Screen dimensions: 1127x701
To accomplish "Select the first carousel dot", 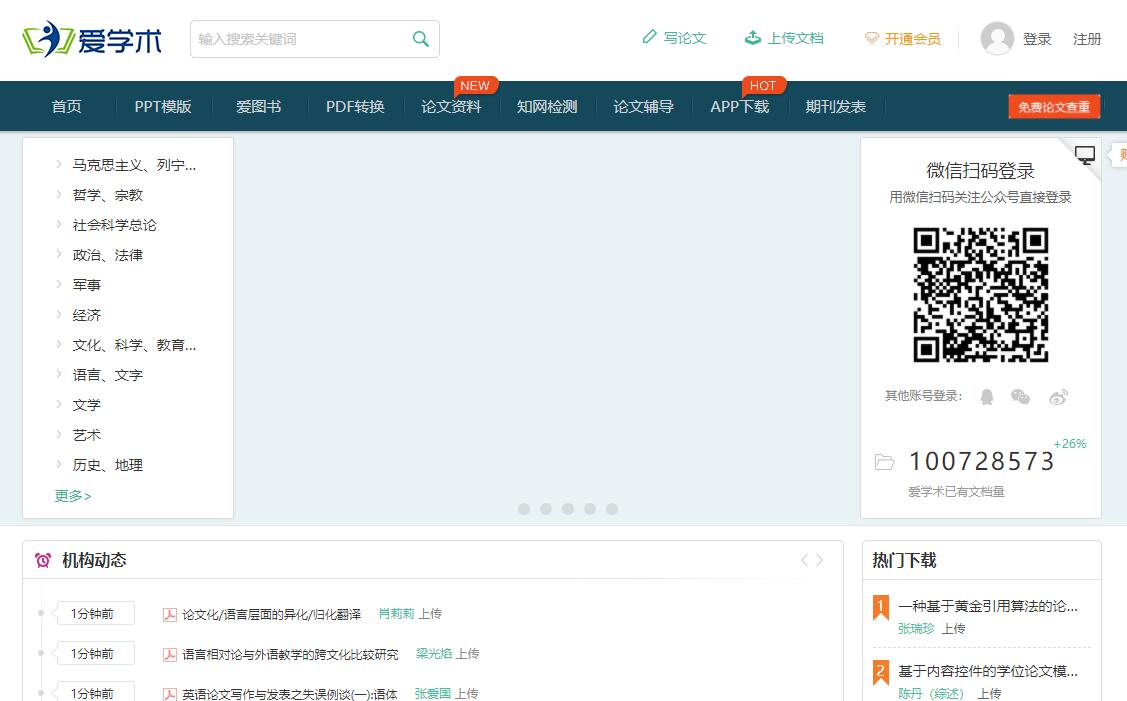I will 524,509.
